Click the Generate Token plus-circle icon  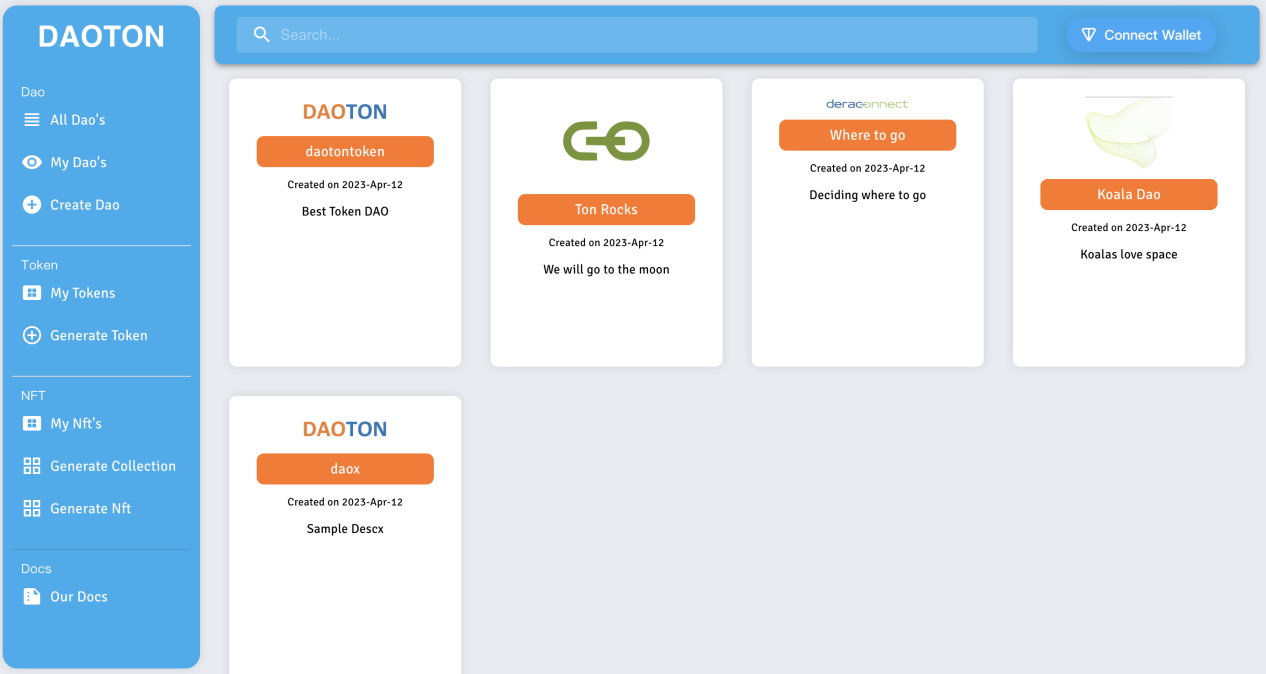(32, 336)
